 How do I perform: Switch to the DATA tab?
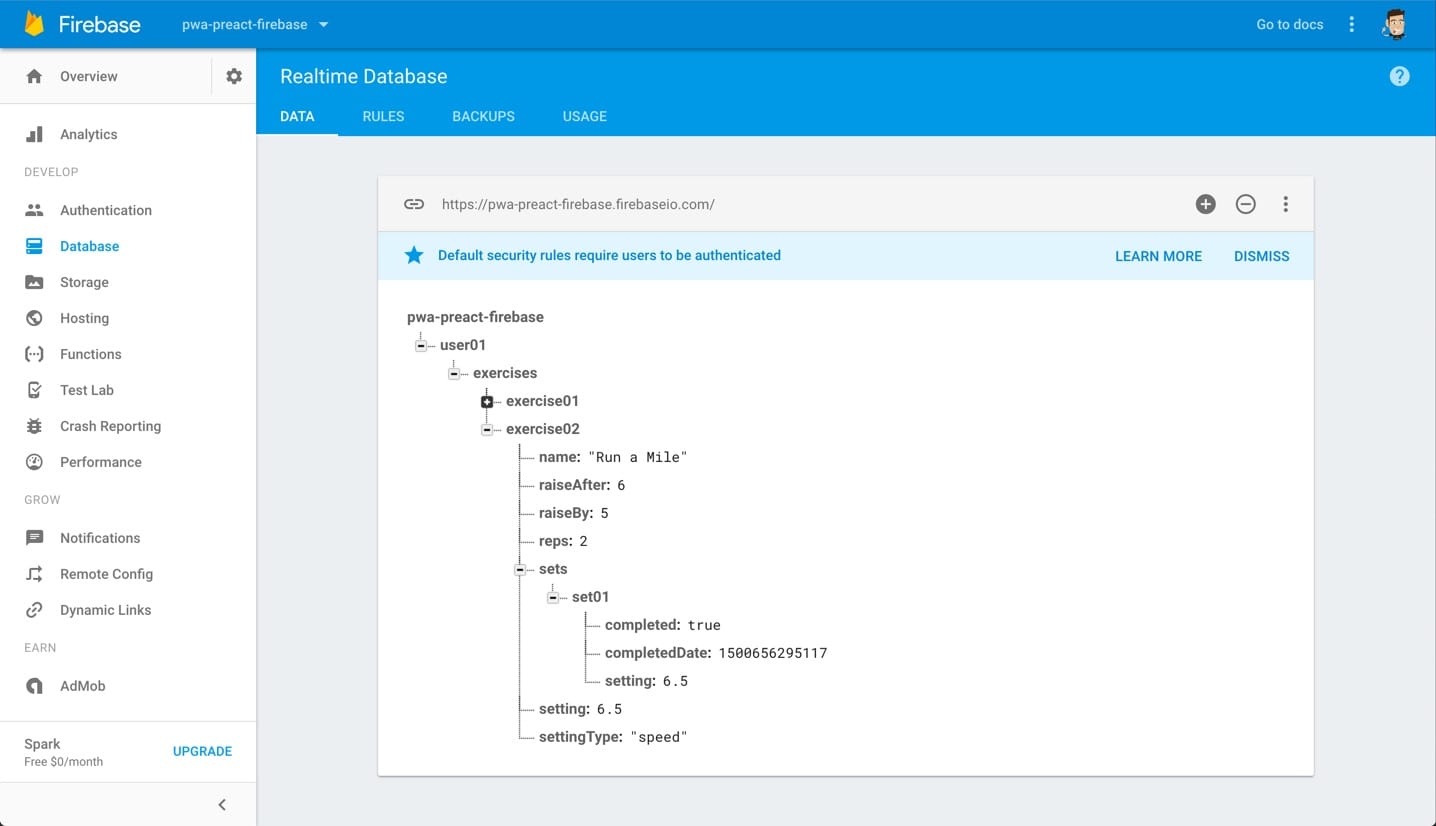pos(297,116)
